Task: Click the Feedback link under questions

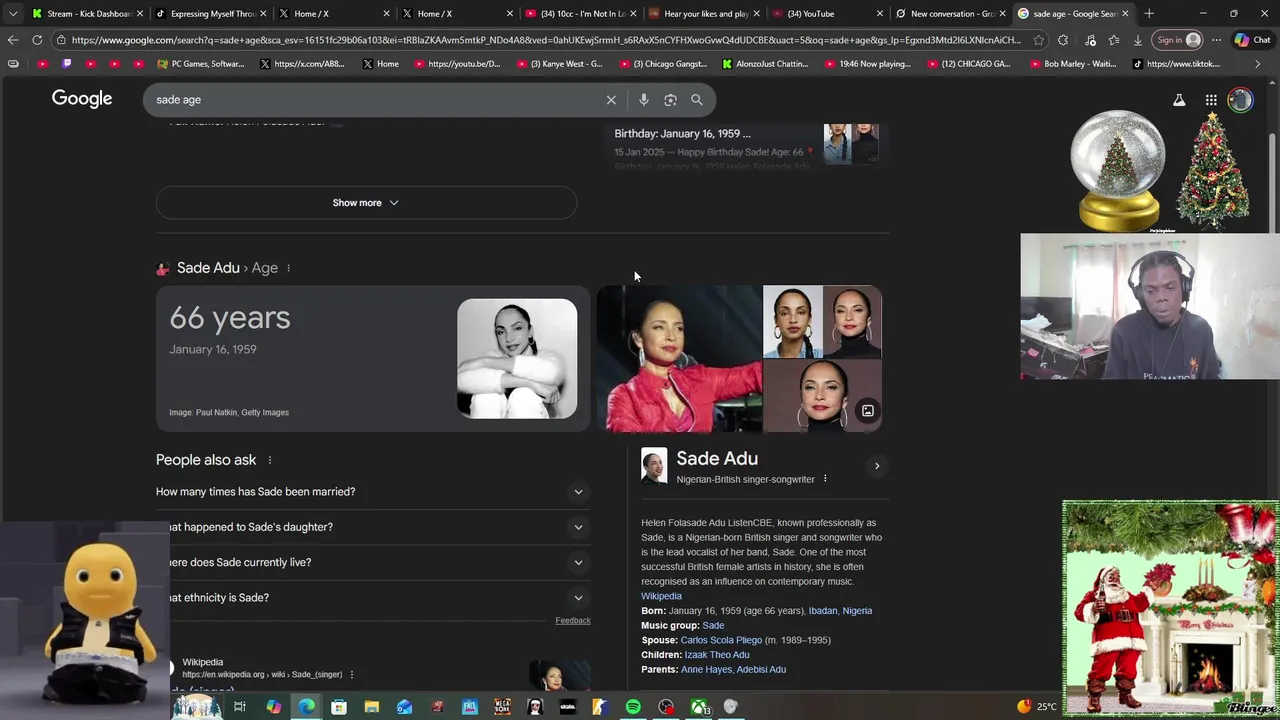Action: pos(573,621)
